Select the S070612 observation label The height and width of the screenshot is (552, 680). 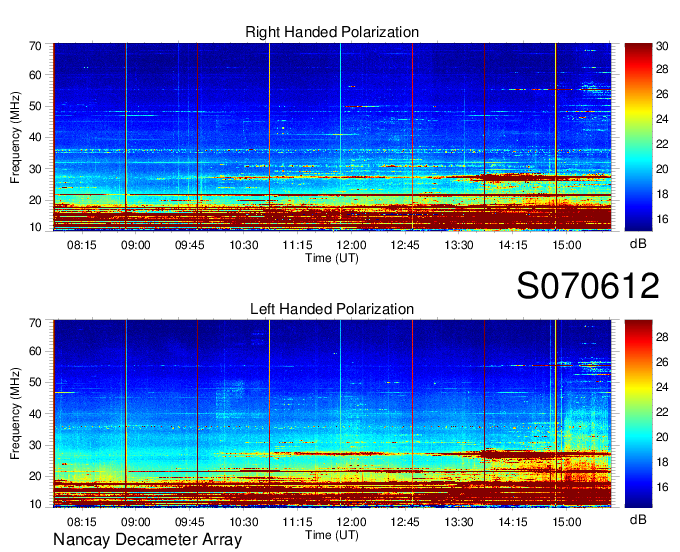click(x=588, y=285)
